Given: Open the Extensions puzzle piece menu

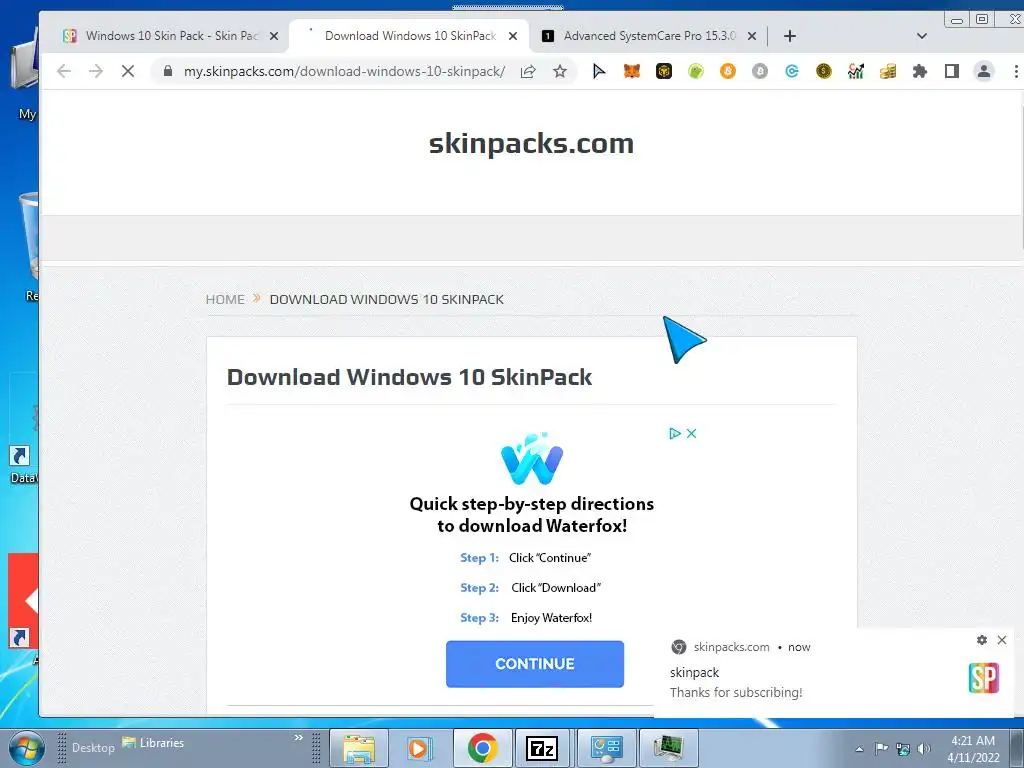Looking at the screenshot, I should point(920,71).
